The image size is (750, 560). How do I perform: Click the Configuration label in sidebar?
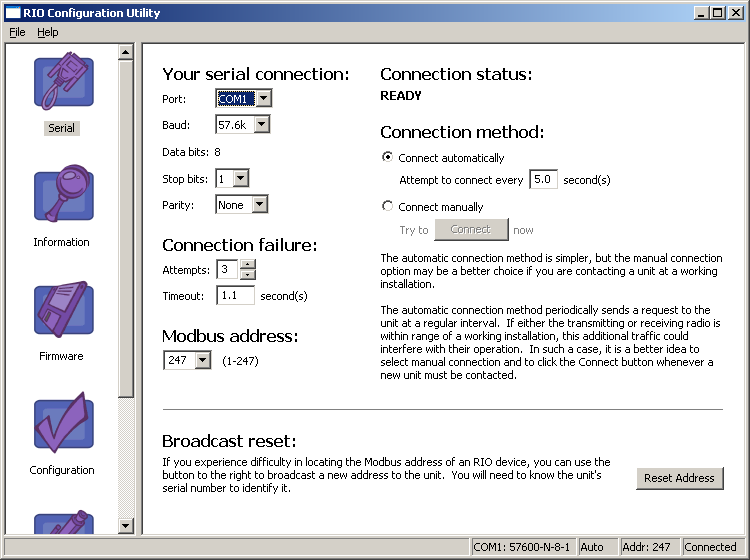click(x=62, y=470)
